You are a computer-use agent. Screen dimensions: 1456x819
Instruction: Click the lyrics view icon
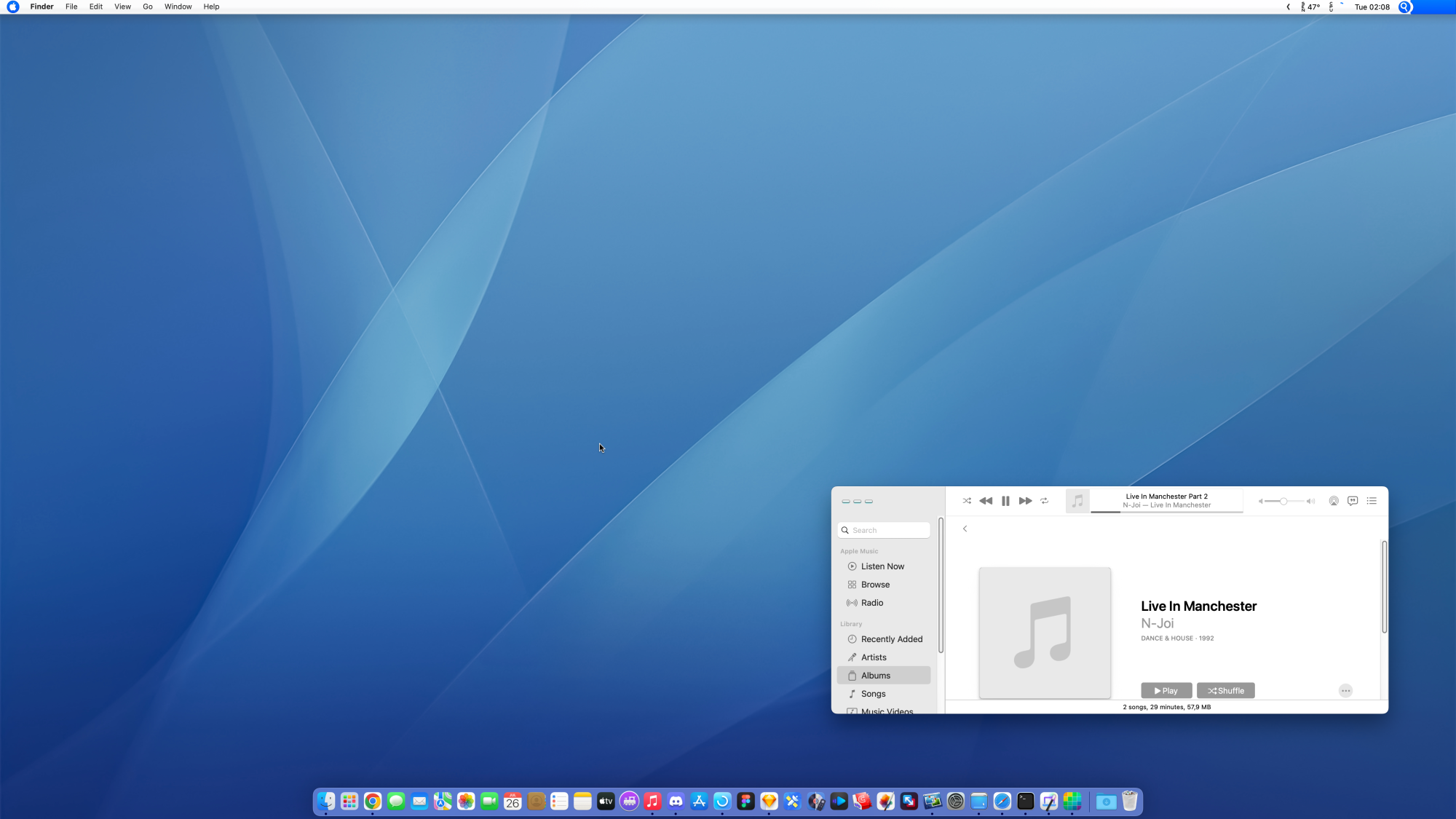tap(1353, 501)
